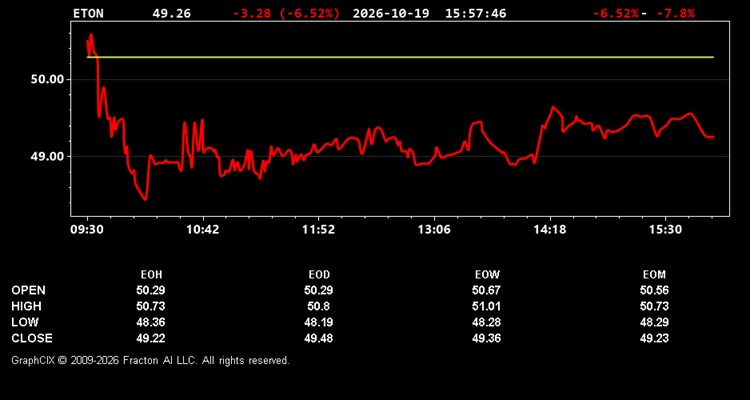
Task: Select the current price 49.26
Action: pyautogui.click(x=171, y=13)
